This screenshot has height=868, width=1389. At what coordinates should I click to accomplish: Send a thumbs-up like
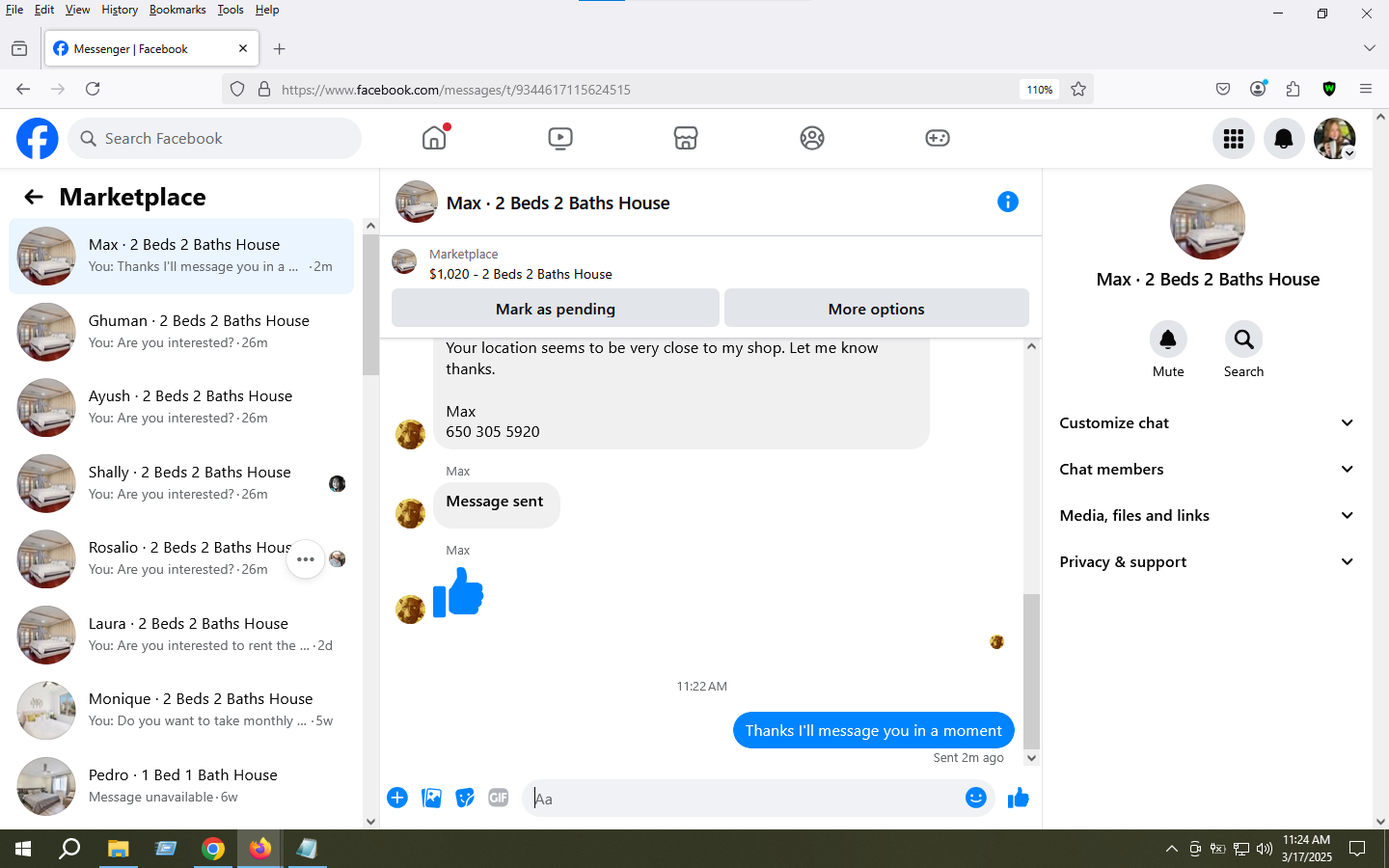pyautogui.click(x=1019, y=798)
